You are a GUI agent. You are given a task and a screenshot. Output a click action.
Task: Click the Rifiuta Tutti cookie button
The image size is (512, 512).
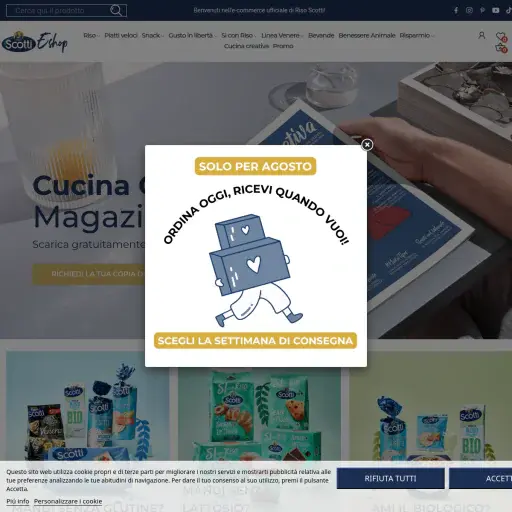pos(390,478)
